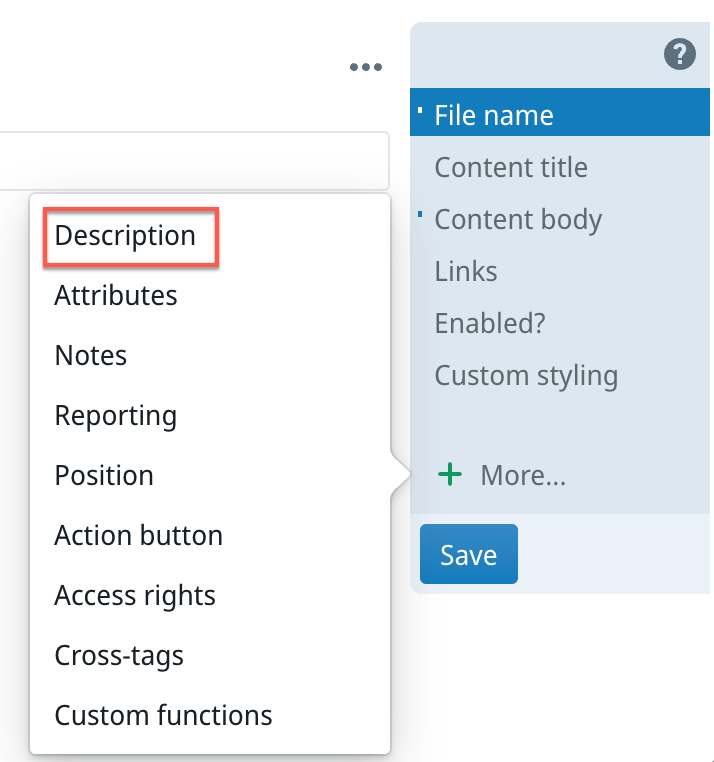Add the Action button option

(x=138, y=536)
